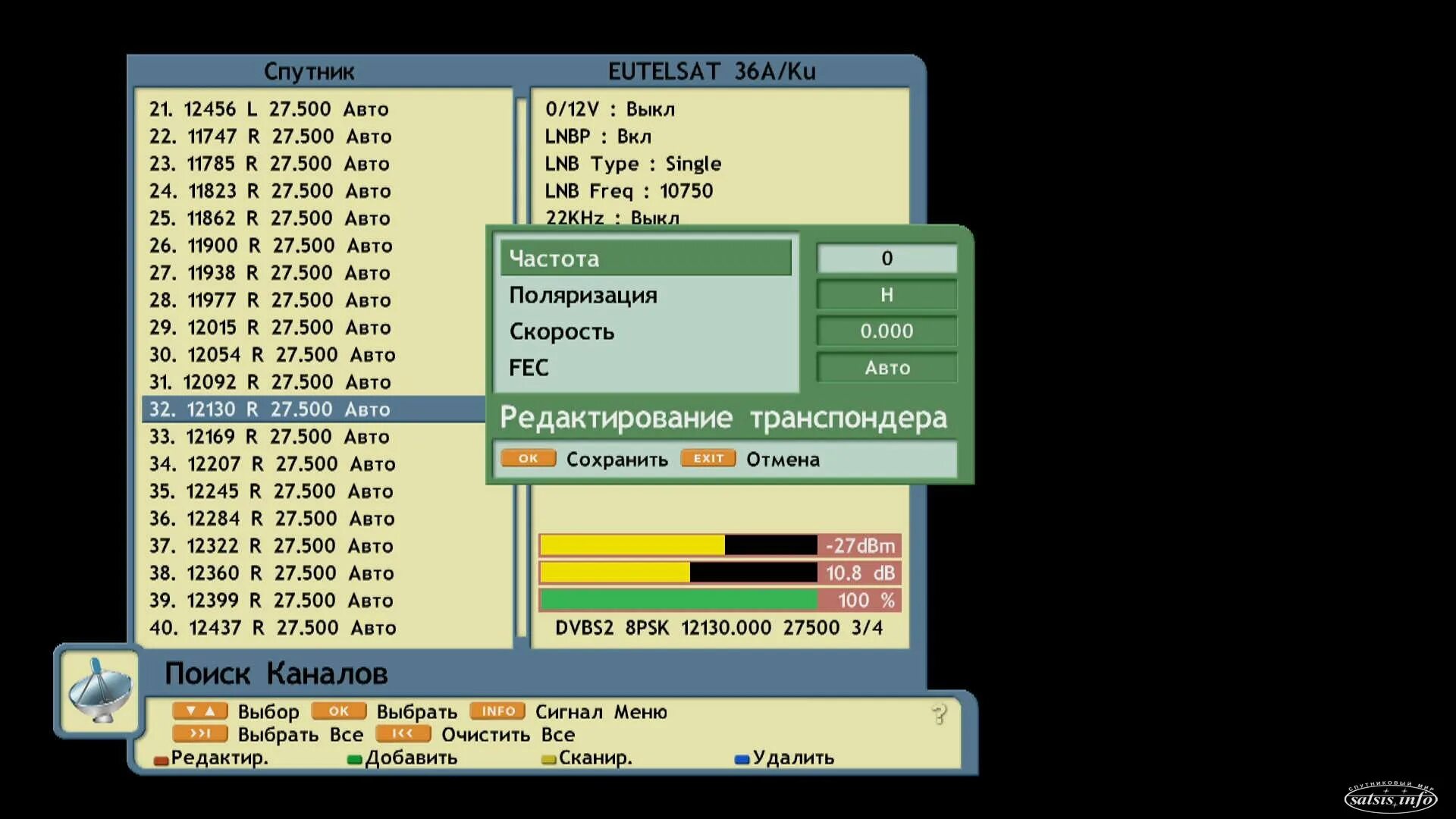Viewport: 1456px width, 819px height.
Task: Click the frequency input showing 0
Action: click(886, 259)
